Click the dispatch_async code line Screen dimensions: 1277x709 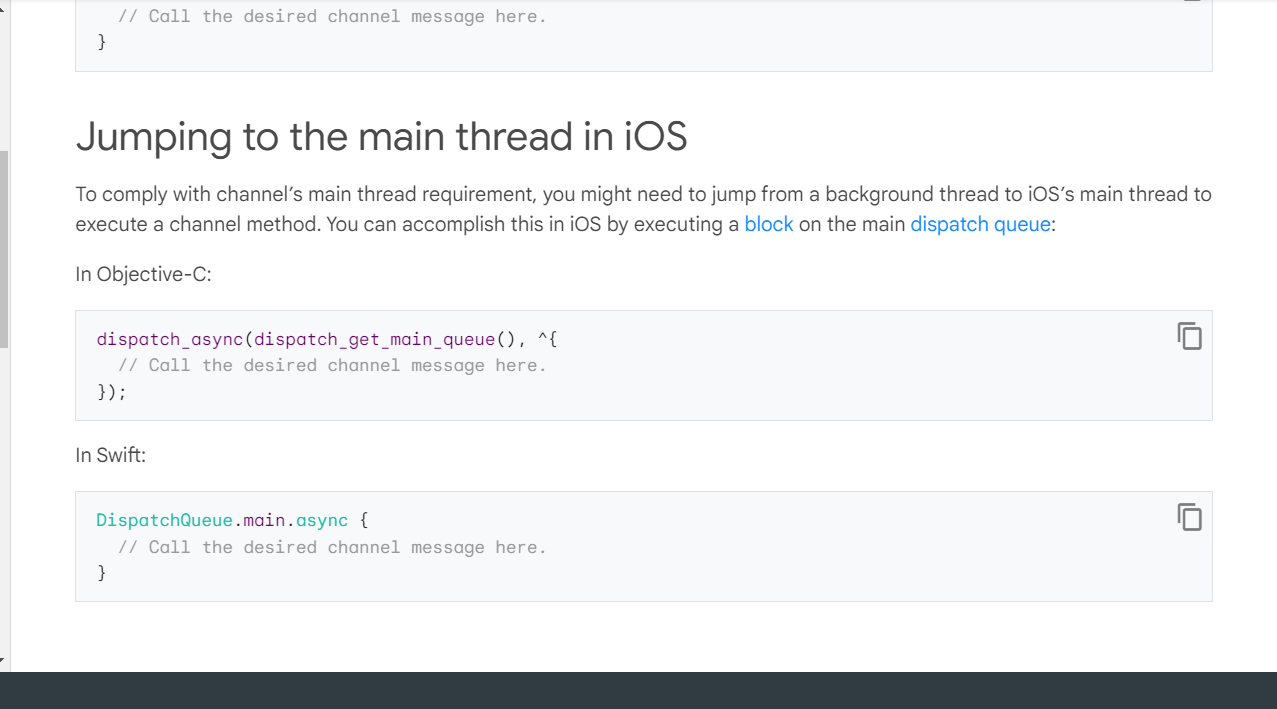pos(327,339)
